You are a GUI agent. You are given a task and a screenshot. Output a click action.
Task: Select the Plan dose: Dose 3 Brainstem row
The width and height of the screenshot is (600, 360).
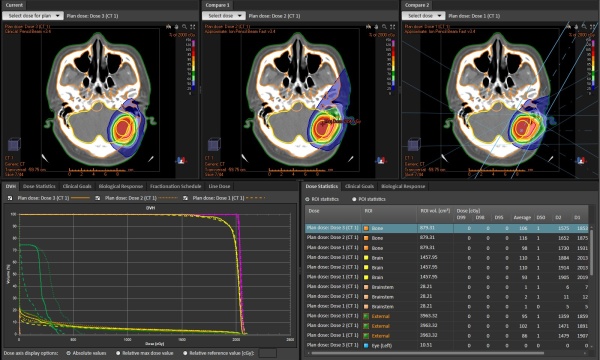447,287
